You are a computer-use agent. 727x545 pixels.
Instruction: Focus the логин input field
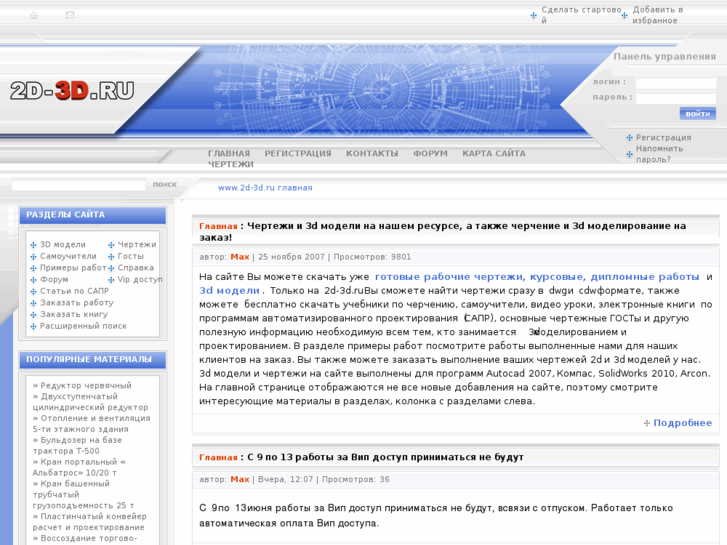pyautogui.click(x=675, y=82)
